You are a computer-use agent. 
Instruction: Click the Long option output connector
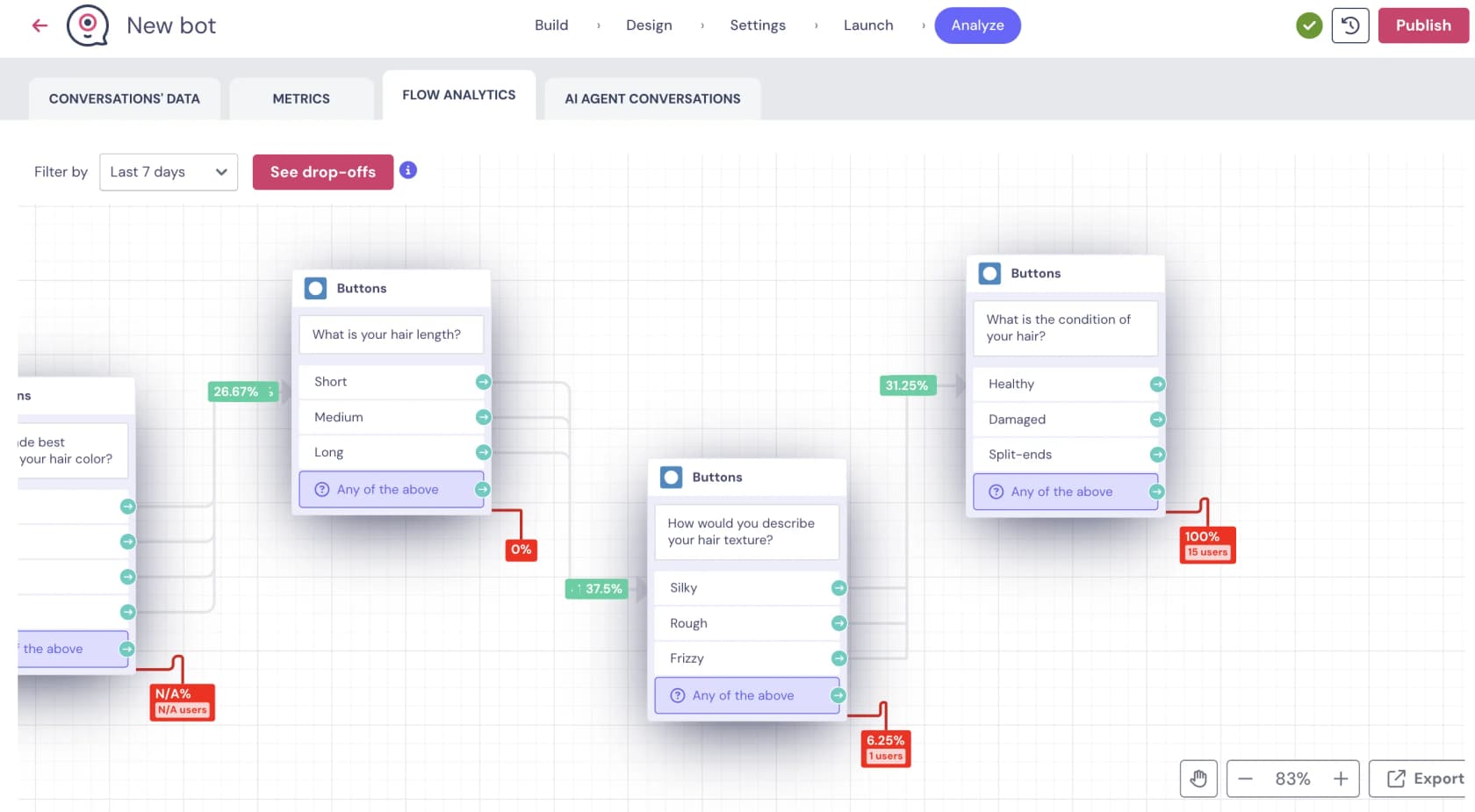pyautogui.click(x=483, y=452)
